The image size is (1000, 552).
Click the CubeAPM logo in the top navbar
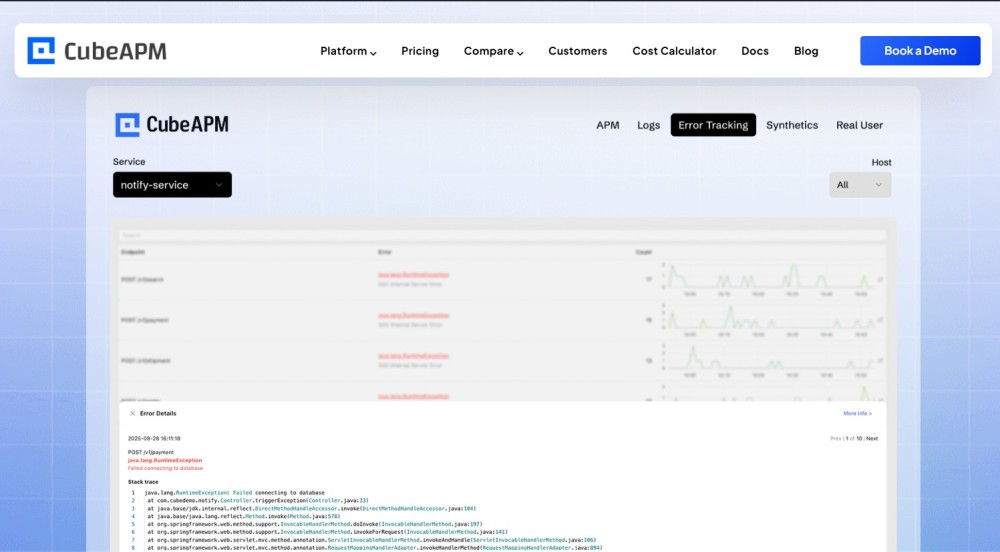tap(97, 51)
